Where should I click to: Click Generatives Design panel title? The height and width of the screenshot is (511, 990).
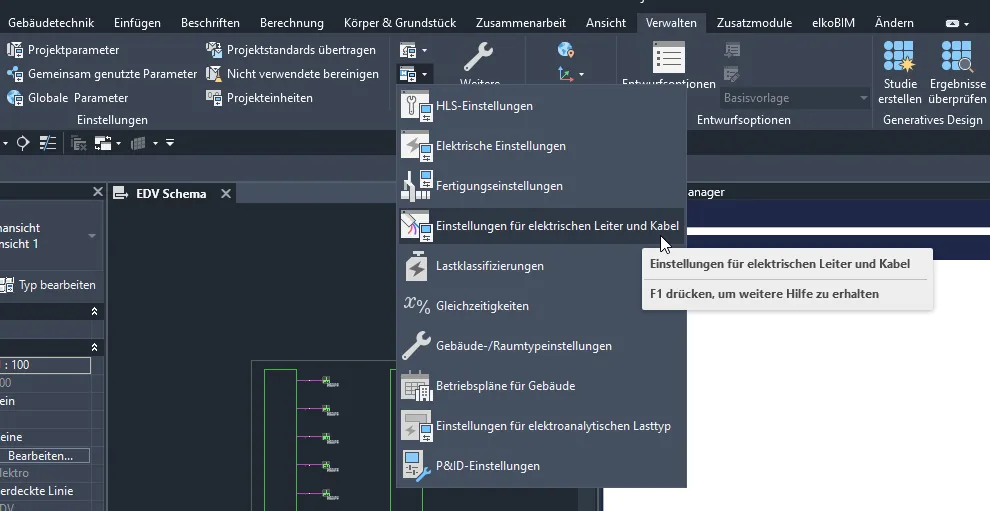click(933, 120)
